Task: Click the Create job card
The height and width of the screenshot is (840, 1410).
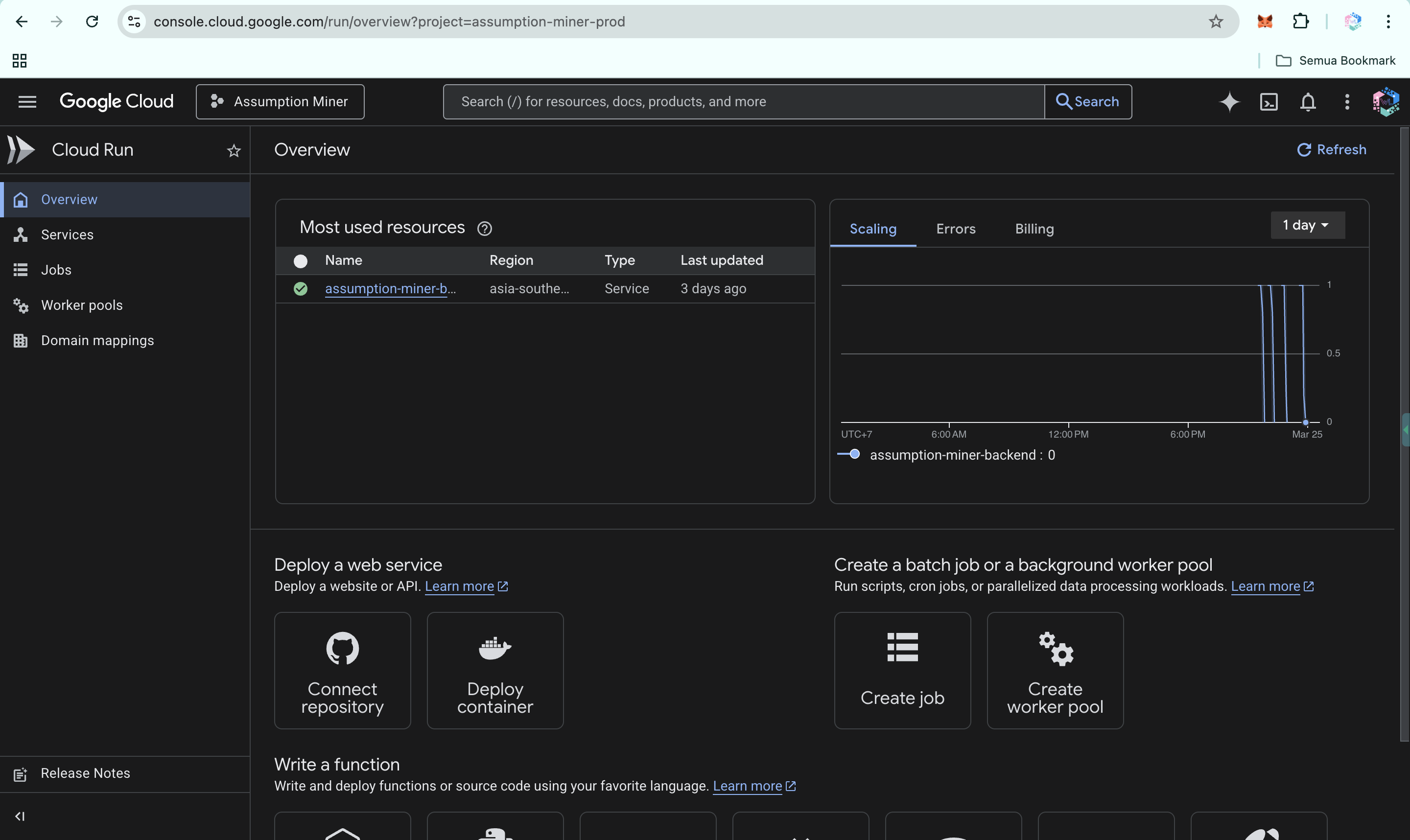Action: [x=902, y=671]
